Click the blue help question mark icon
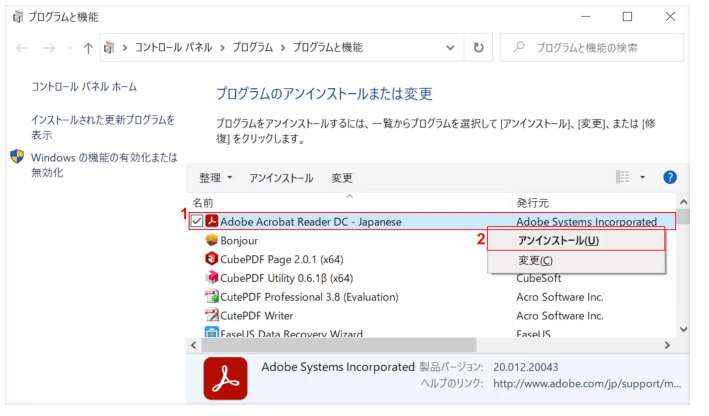The width and height of the screenshot is (709, 416). pyautogui.click(x=670, y=177)
